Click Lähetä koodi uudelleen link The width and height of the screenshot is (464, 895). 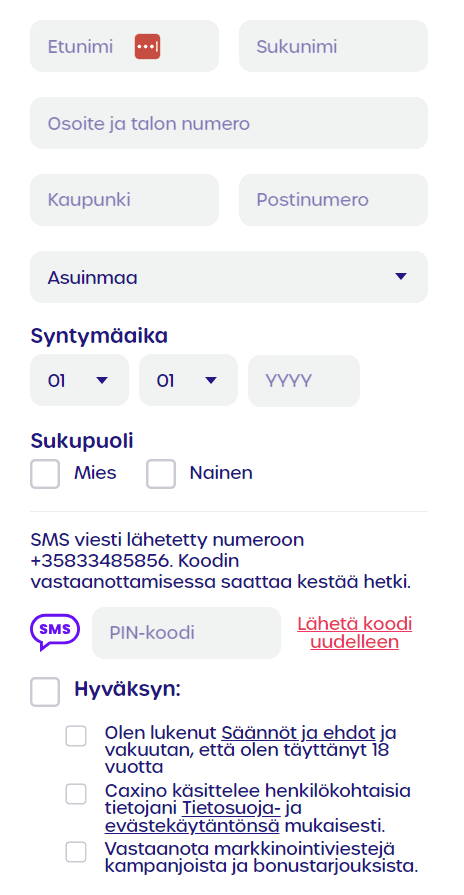click(354, 632)
